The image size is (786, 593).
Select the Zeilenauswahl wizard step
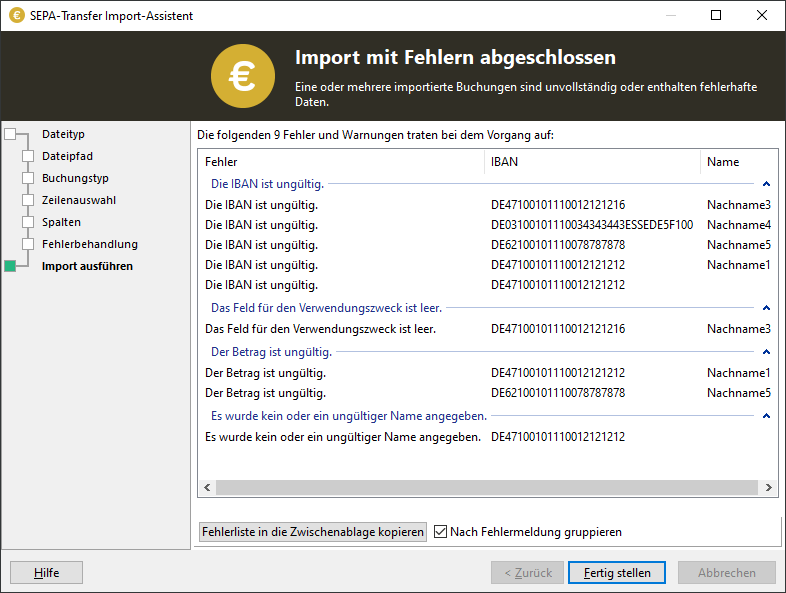click(x=79, y=200)
